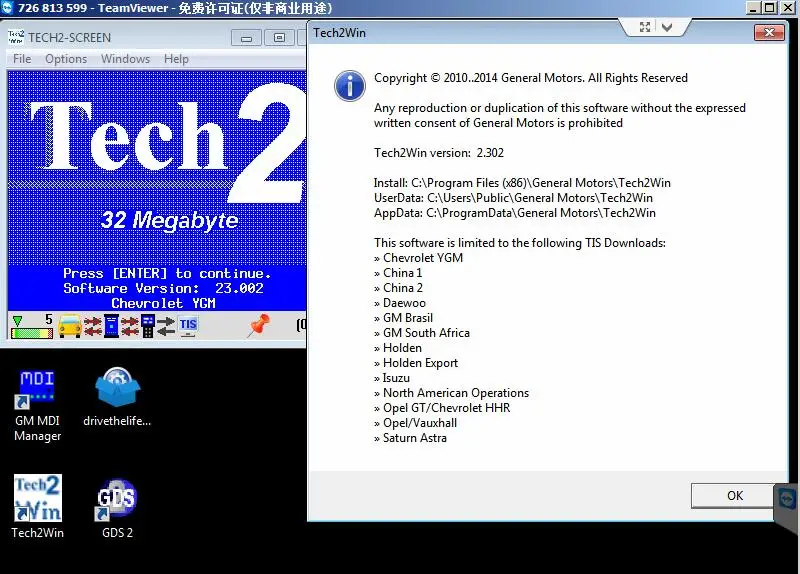Click the UserData path line
The height and width of the screenshot is (574, 800).
pyautogui.click(x=513, y=197)
